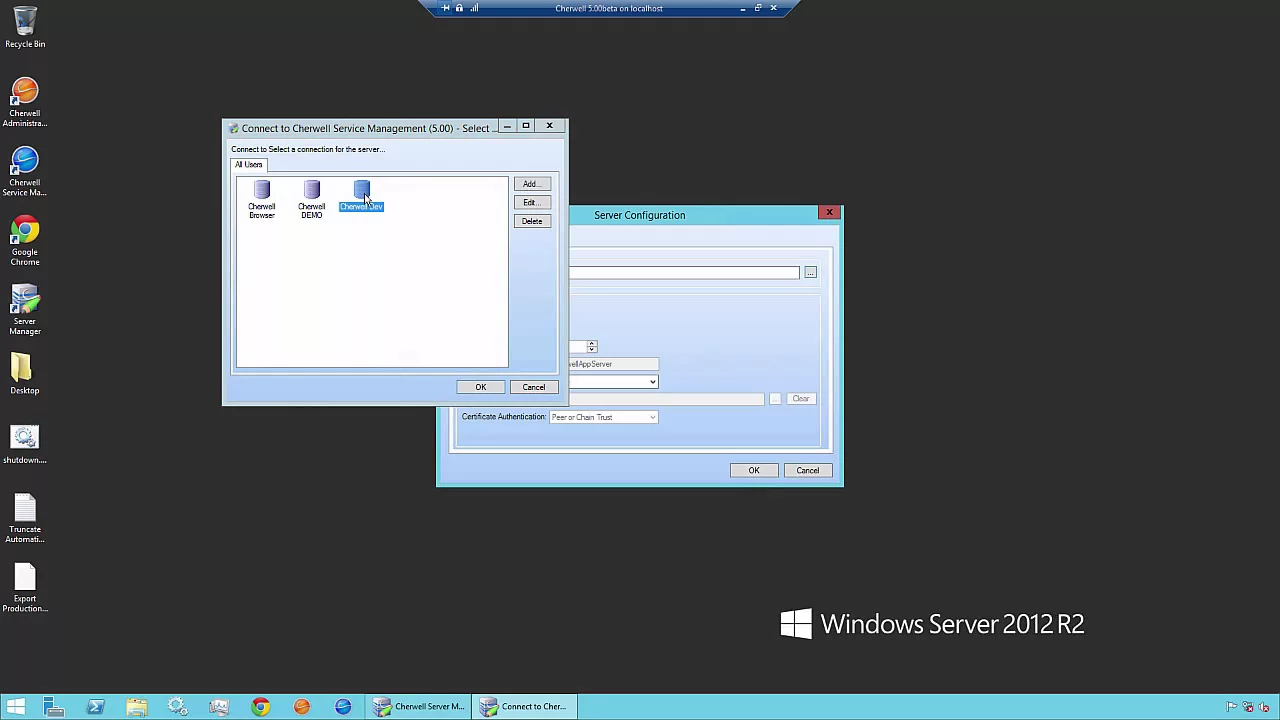This screenshot has width=1280, height=720.
Task: Click Edit button in connection dialog
Action: coord(531,202)
